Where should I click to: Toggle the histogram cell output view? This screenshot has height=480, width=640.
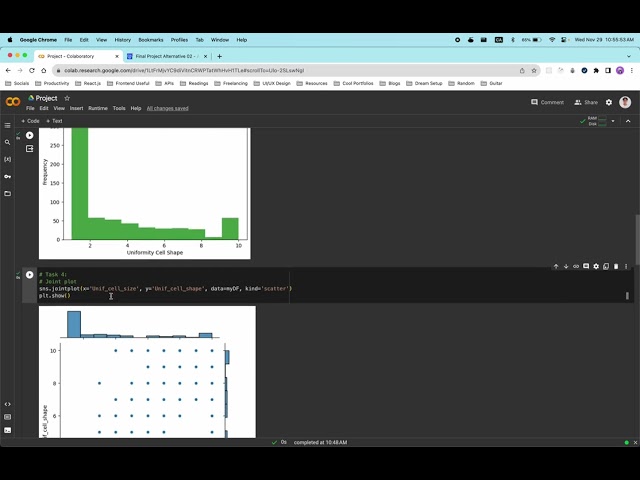click(29, 149)
